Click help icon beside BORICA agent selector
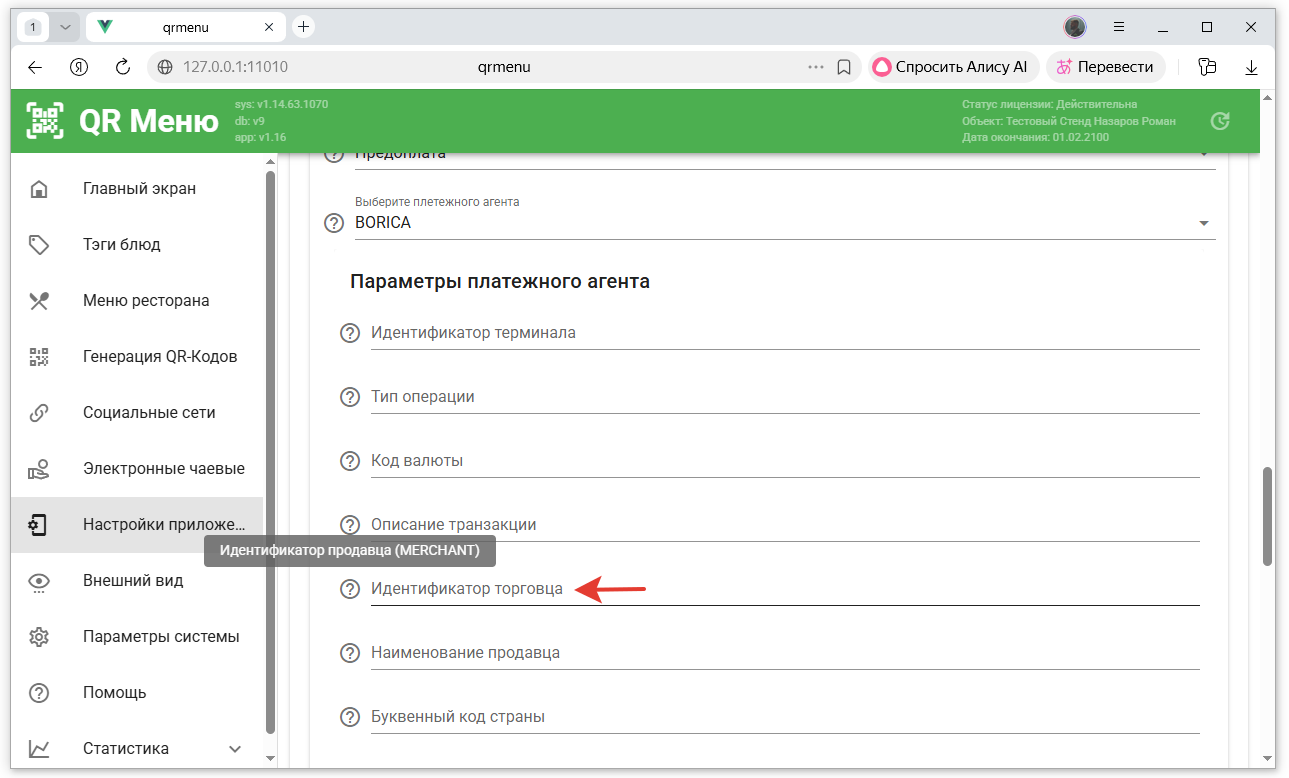This screenshot has width=1289, height=778. [x=334, y=223]
